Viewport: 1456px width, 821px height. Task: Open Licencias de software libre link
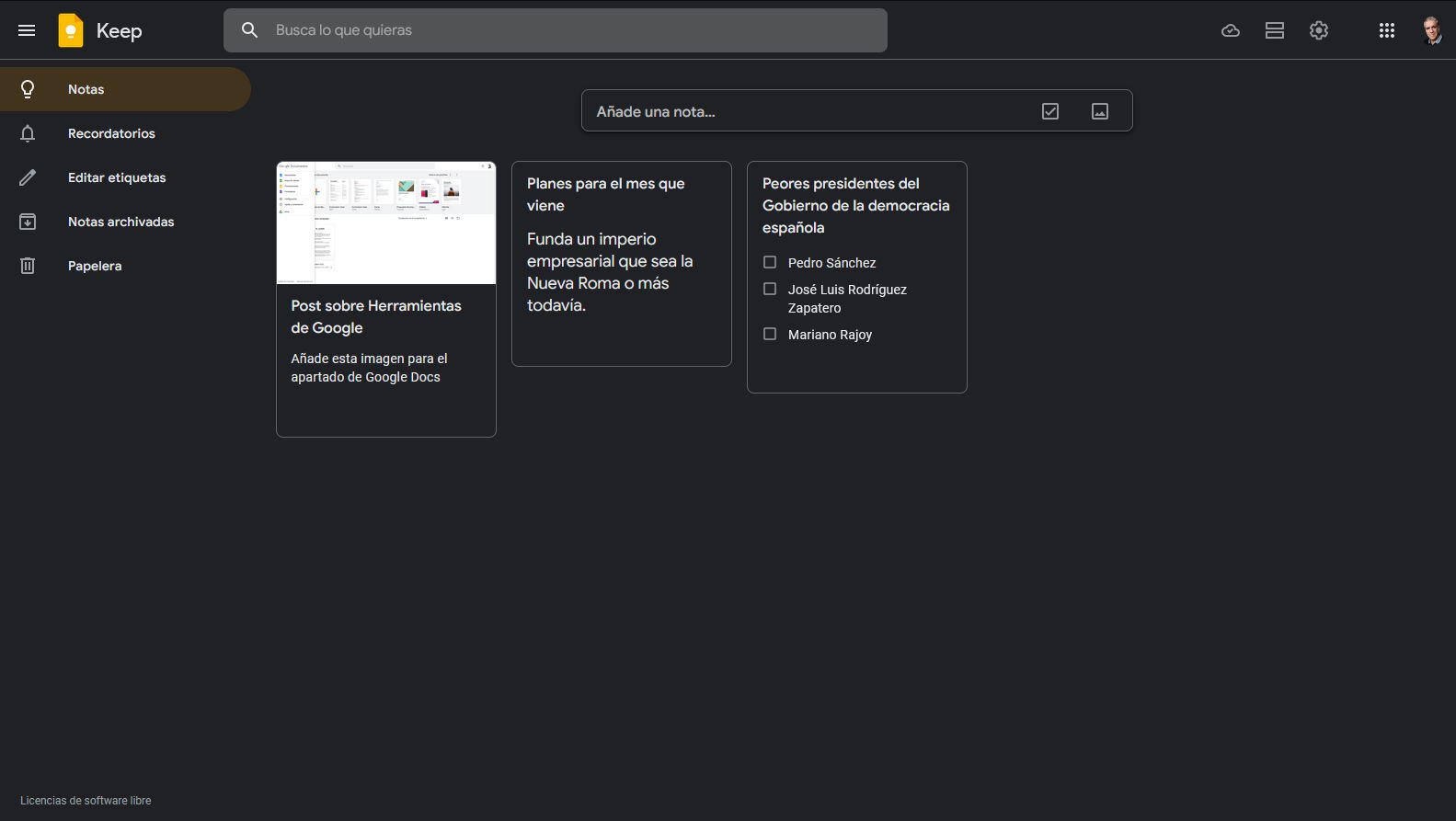86,801
